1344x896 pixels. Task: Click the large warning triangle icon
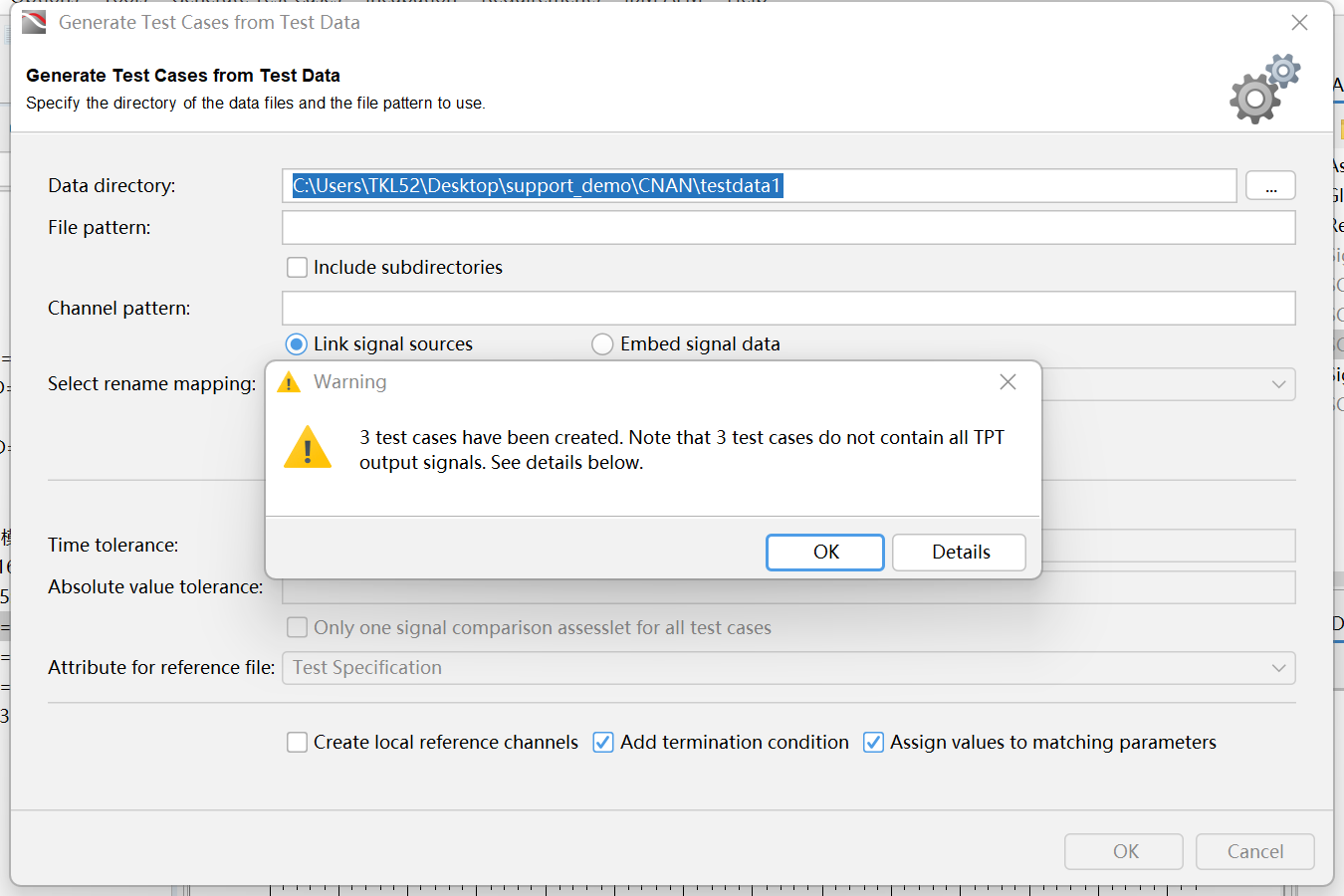point(308,447)
